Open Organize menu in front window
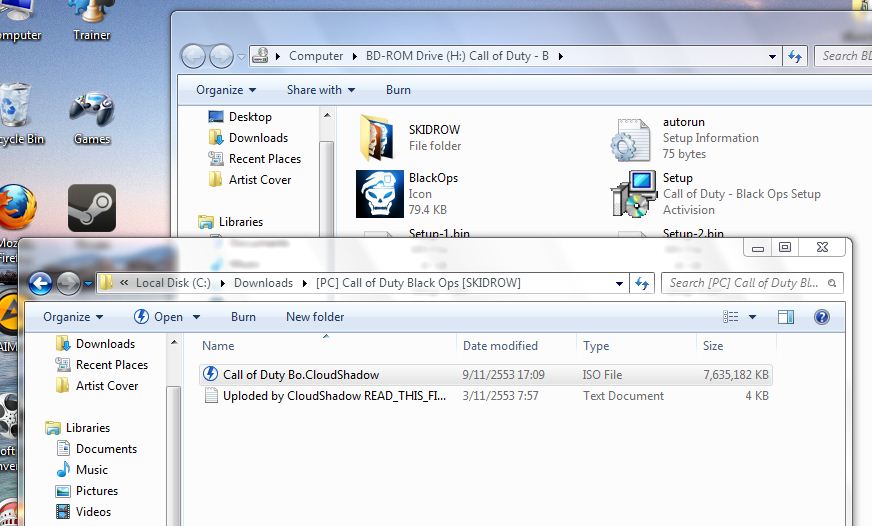 (73, 317)
